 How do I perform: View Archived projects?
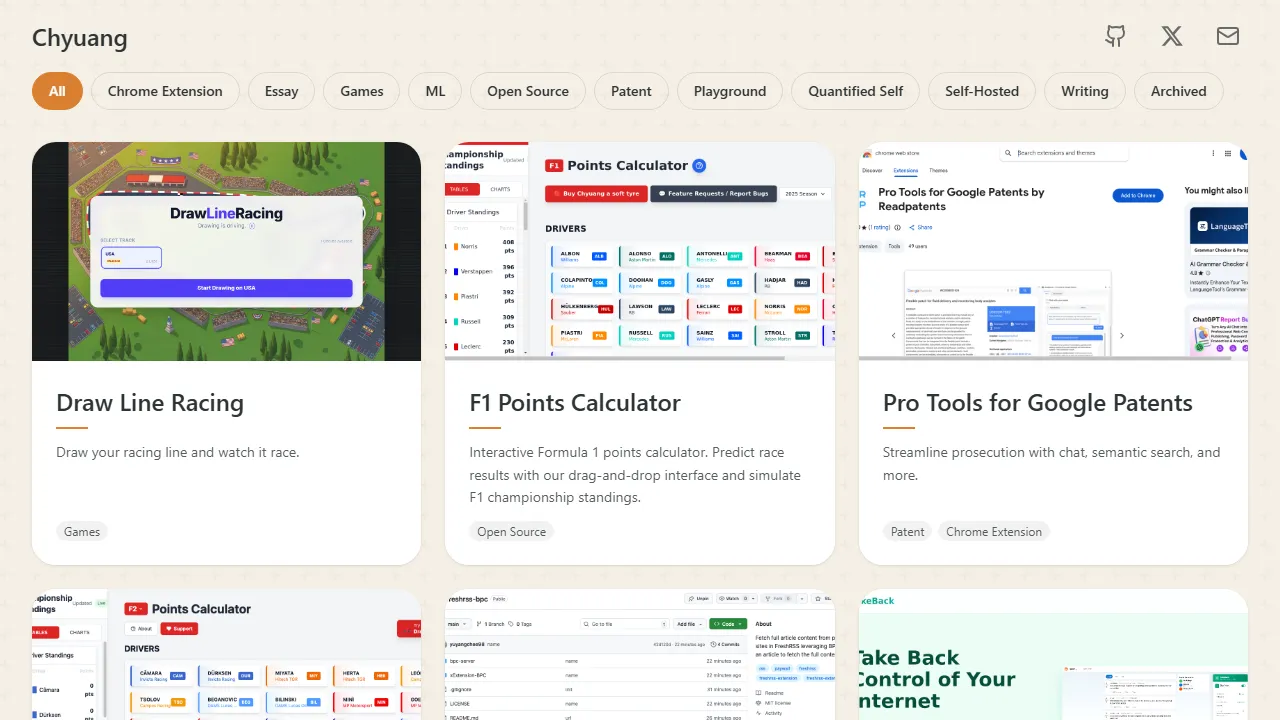point(1178,91)
